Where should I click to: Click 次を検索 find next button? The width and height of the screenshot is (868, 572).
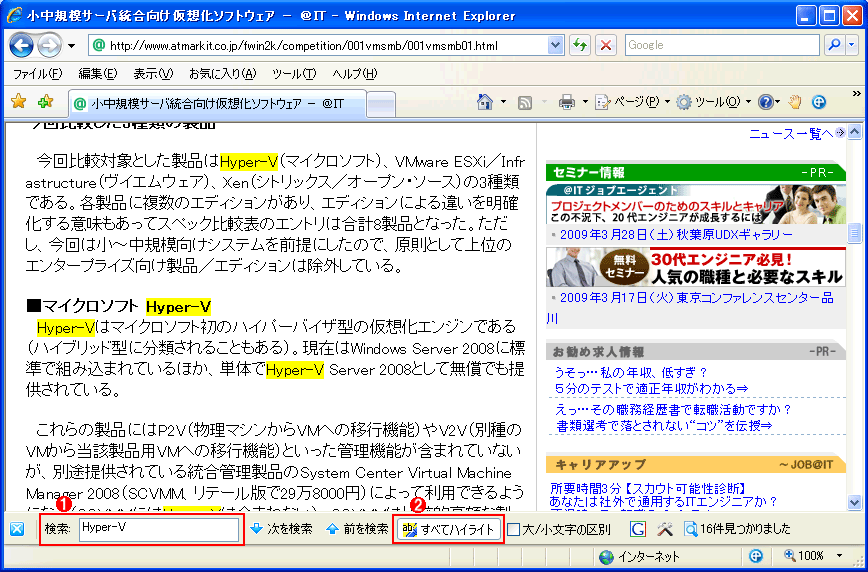282,529
